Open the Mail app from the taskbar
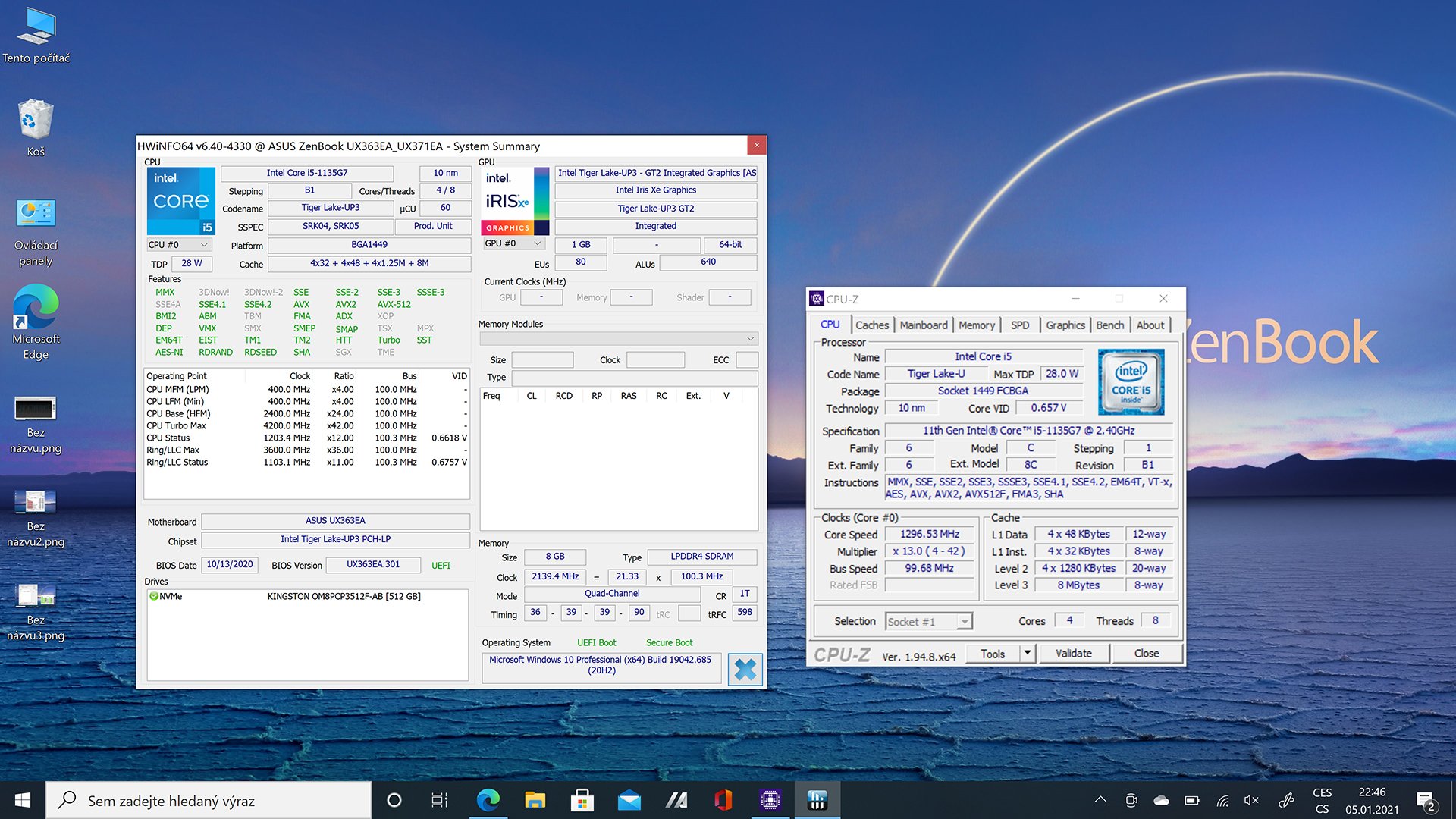The image size is (1456, 819). [629, 800]
